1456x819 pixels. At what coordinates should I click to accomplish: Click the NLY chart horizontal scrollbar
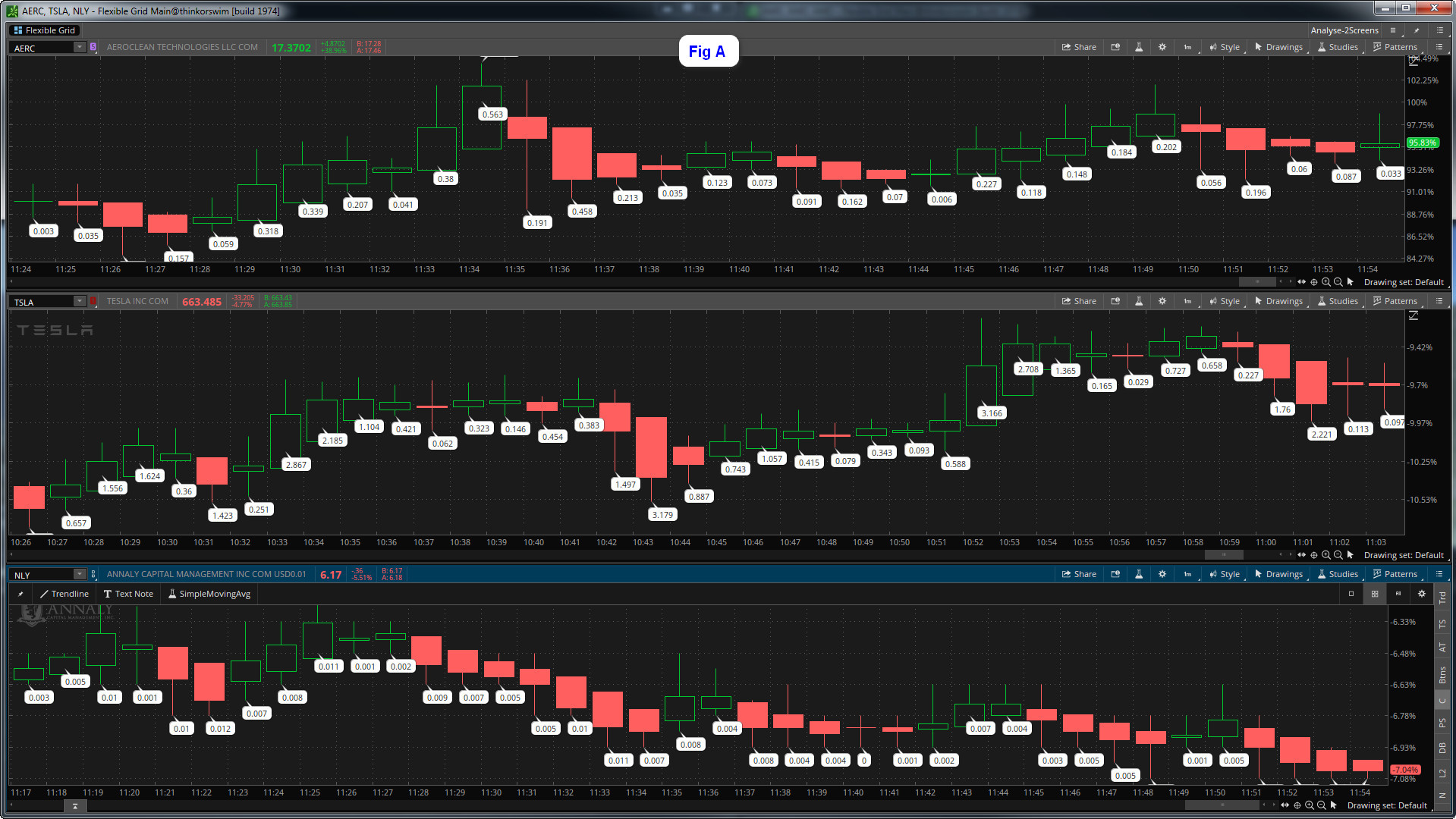(x=1222, y=805)
